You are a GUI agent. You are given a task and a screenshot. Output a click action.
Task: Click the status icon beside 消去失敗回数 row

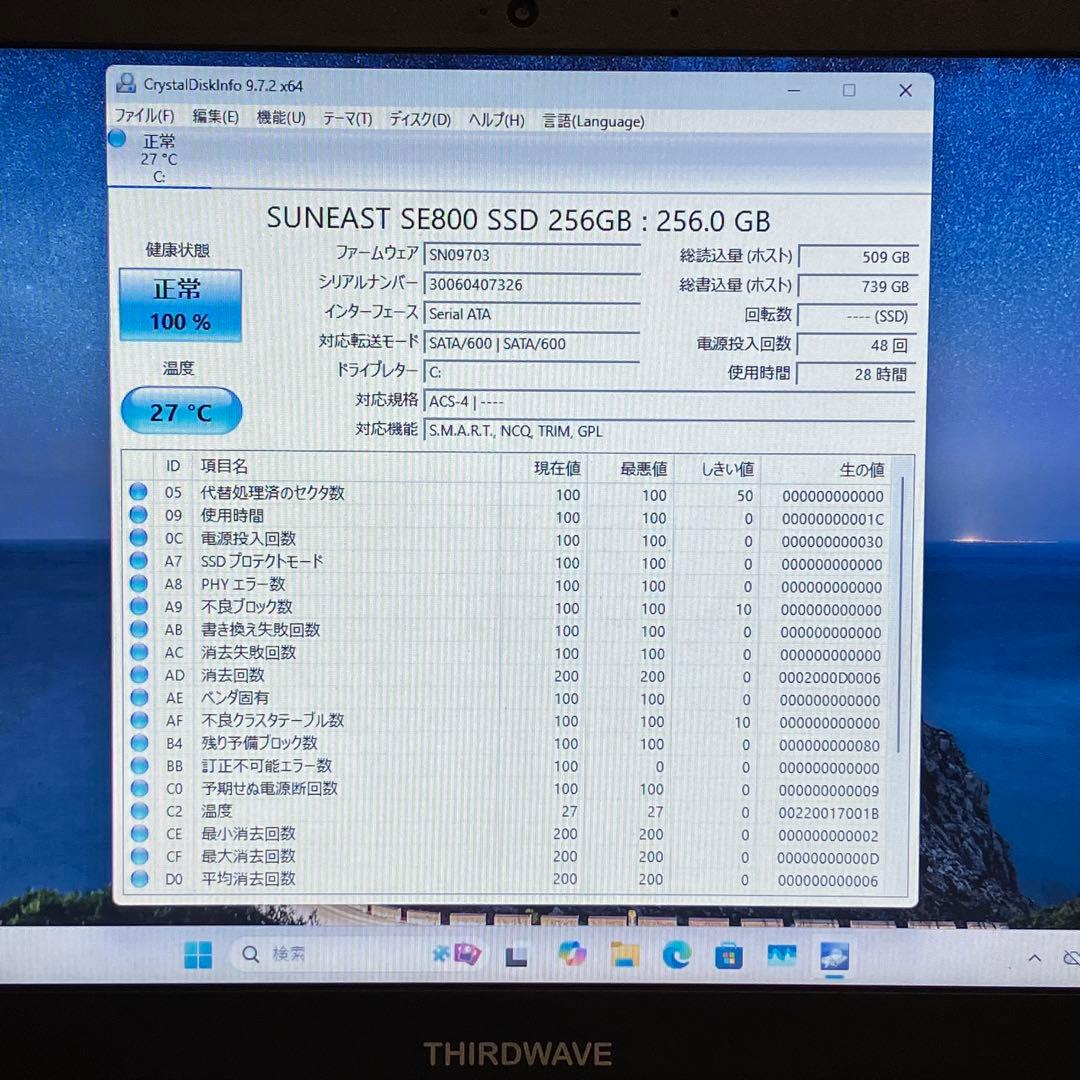[138, 652]
